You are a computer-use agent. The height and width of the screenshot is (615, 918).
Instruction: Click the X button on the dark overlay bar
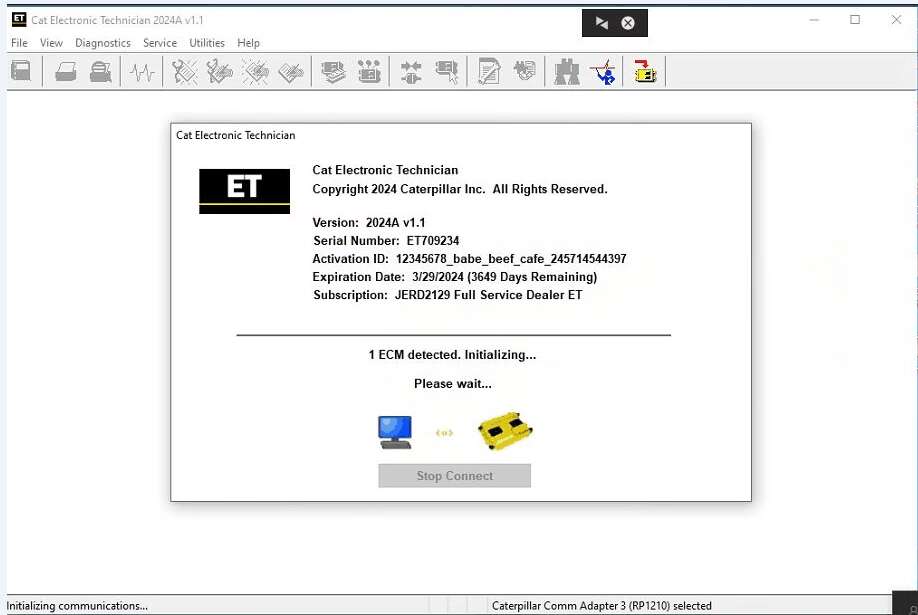pos(628,23)
